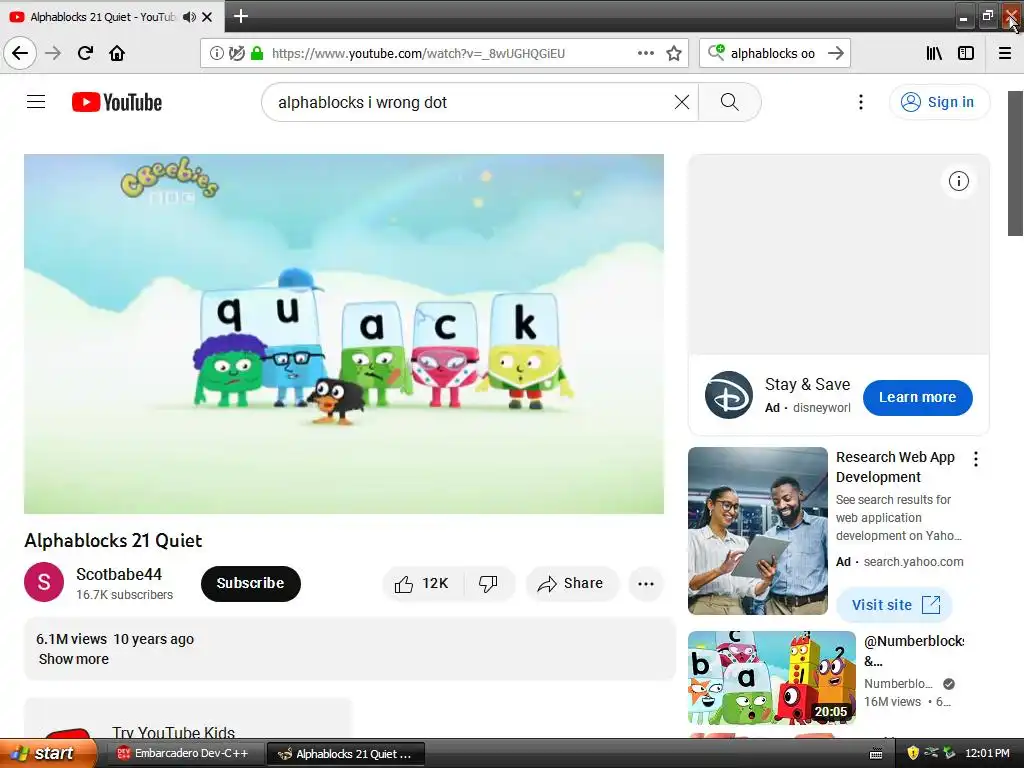
Task: Open a new tab with plus button
Action: click(240, 16)
